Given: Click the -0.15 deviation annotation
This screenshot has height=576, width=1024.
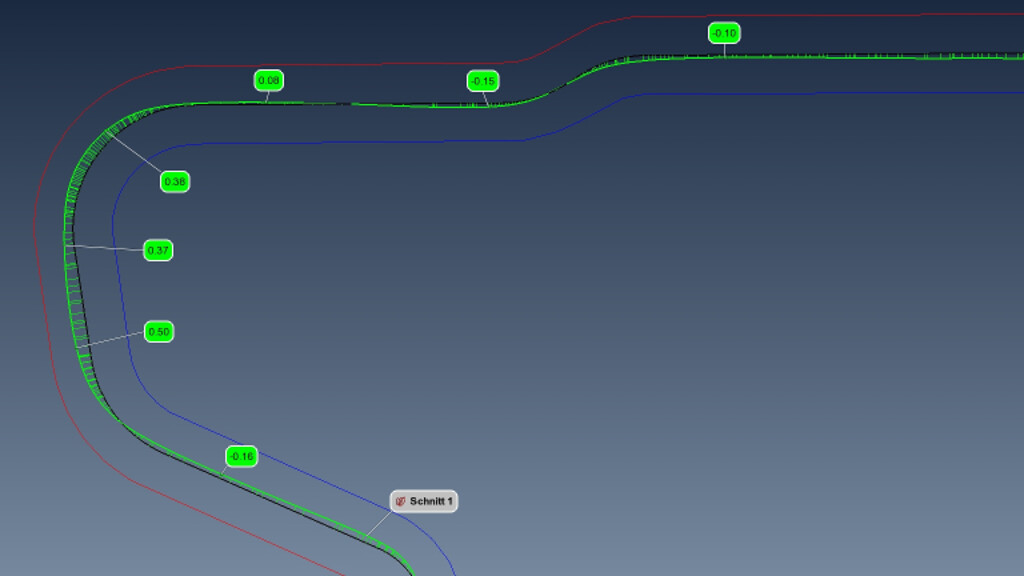Looking at the screenshot, I should pos(483,81).
